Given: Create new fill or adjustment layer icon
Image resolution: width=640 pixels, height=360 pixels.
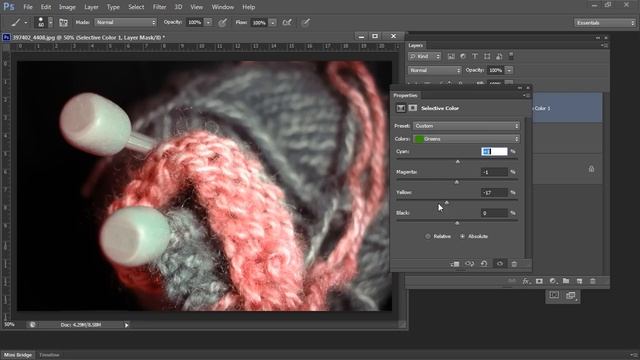Looking at the screenshot, I should [553, 281].
